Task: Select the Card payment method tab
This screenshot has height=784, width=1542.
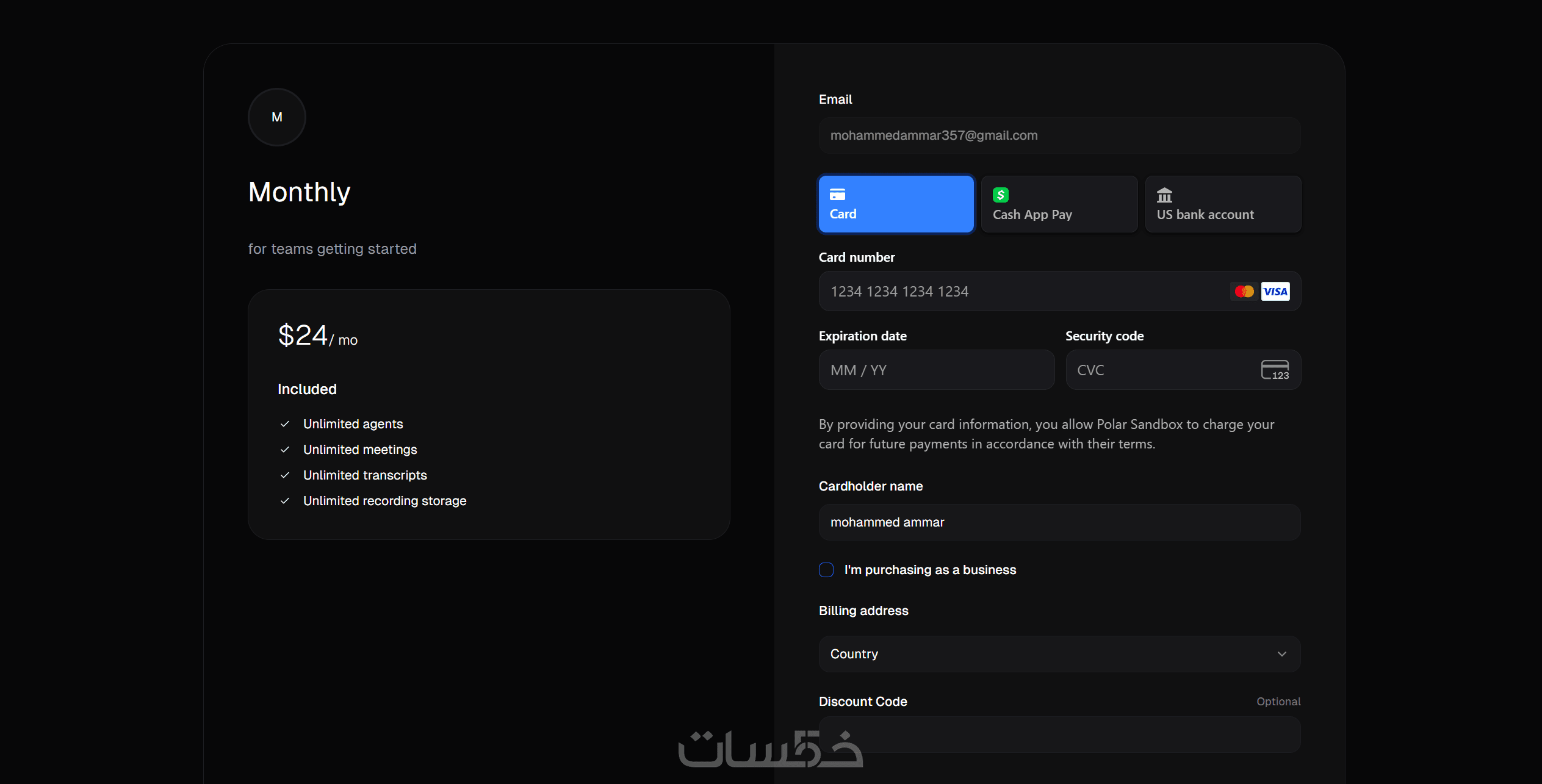Action: tap(896, 204)
